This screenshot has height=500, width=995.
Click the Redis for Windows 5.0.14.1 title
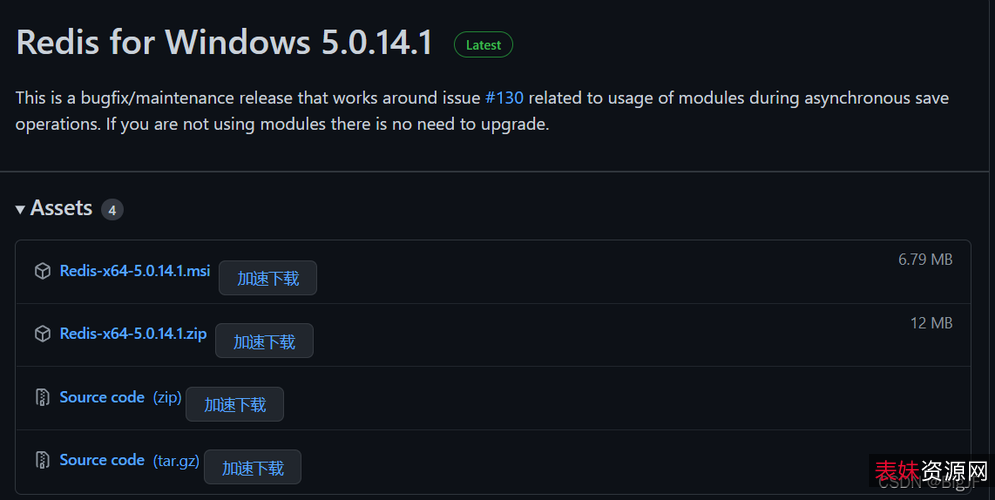coord(224,42)
